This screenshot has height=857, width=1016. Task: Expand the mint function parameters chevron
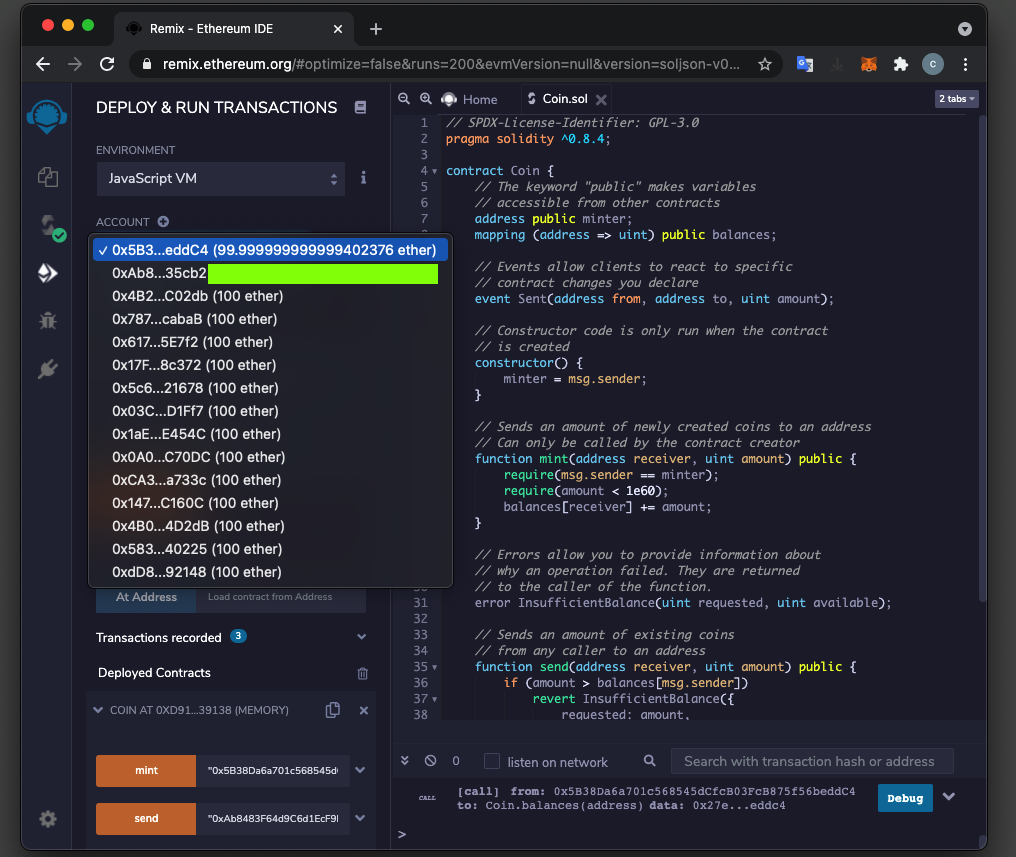pos(360,771)
